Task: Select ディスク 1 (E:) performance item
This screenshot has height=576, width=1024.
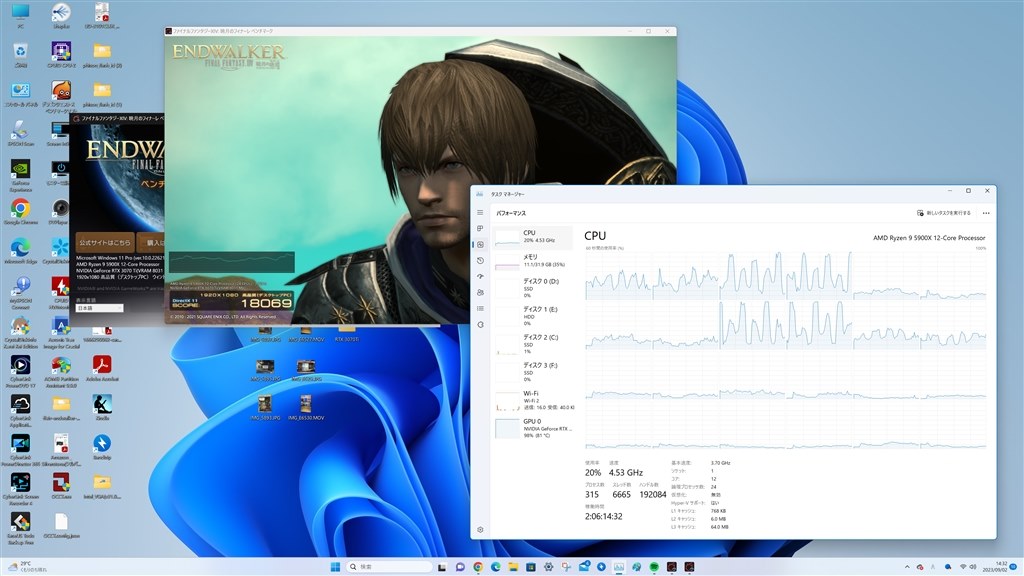Action: 533,316
